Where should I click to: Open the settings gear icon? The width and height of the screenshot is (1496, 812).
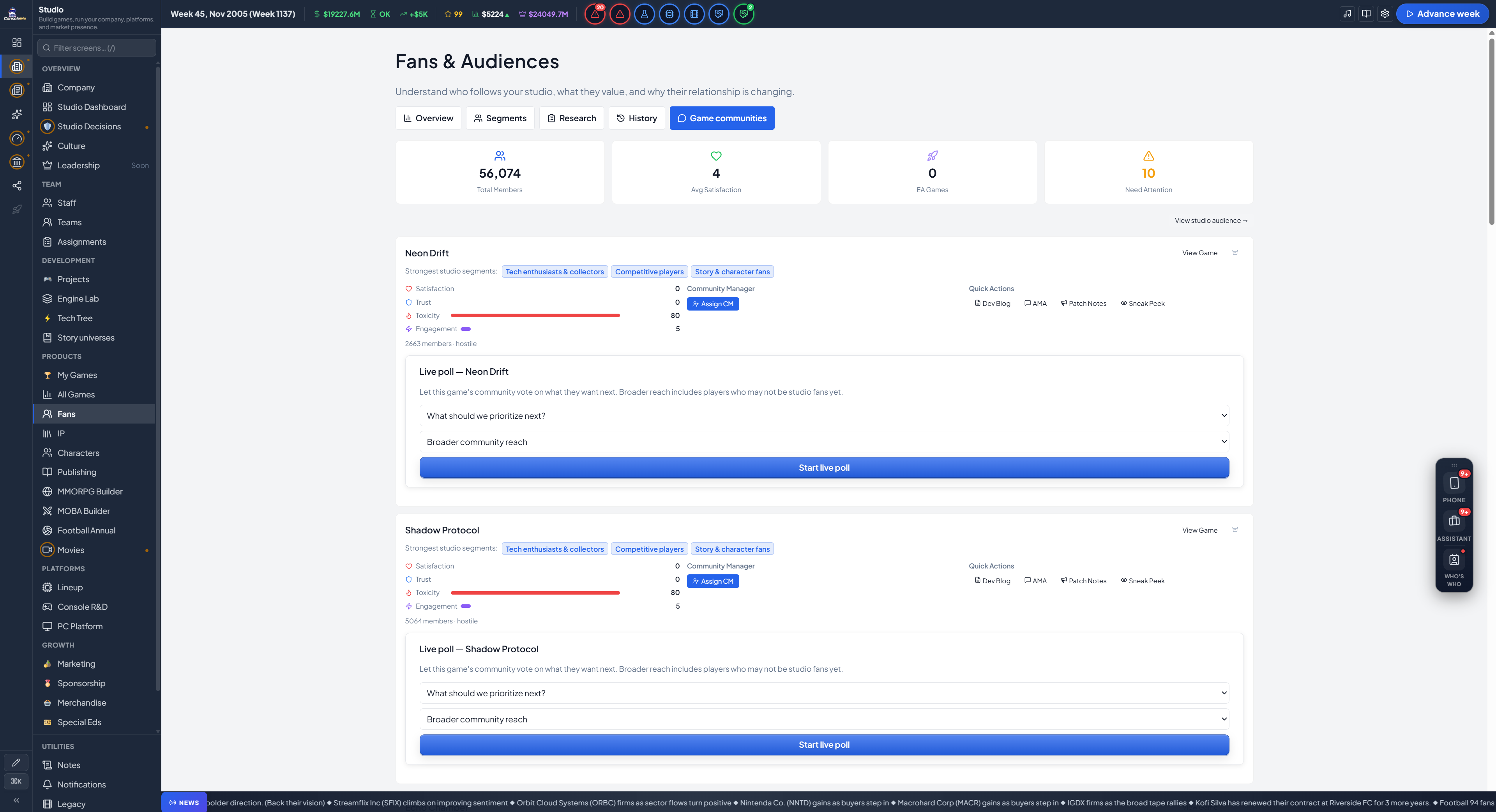pyautogui.click(x=1385, y=14)
